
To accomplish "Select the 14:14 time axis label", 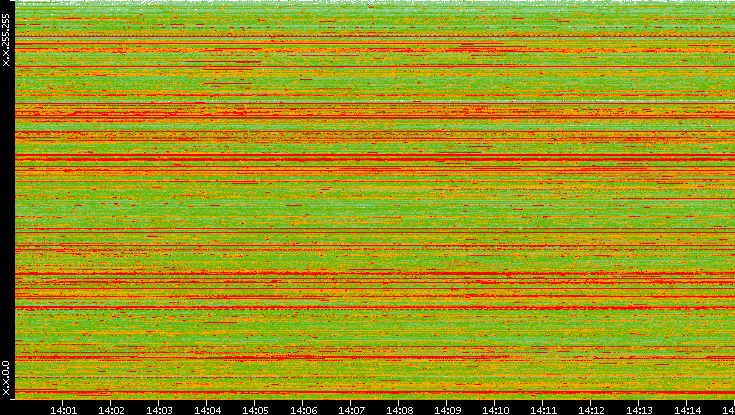I will (687, 410).
